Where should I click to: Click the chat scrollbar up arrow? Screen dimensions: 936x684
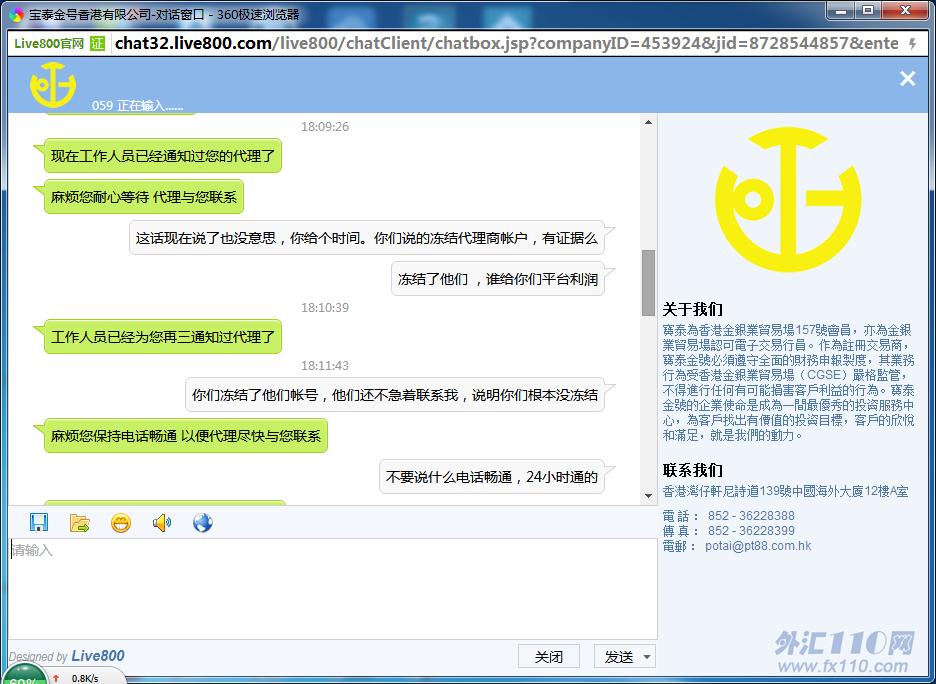(x=648, y=122)
